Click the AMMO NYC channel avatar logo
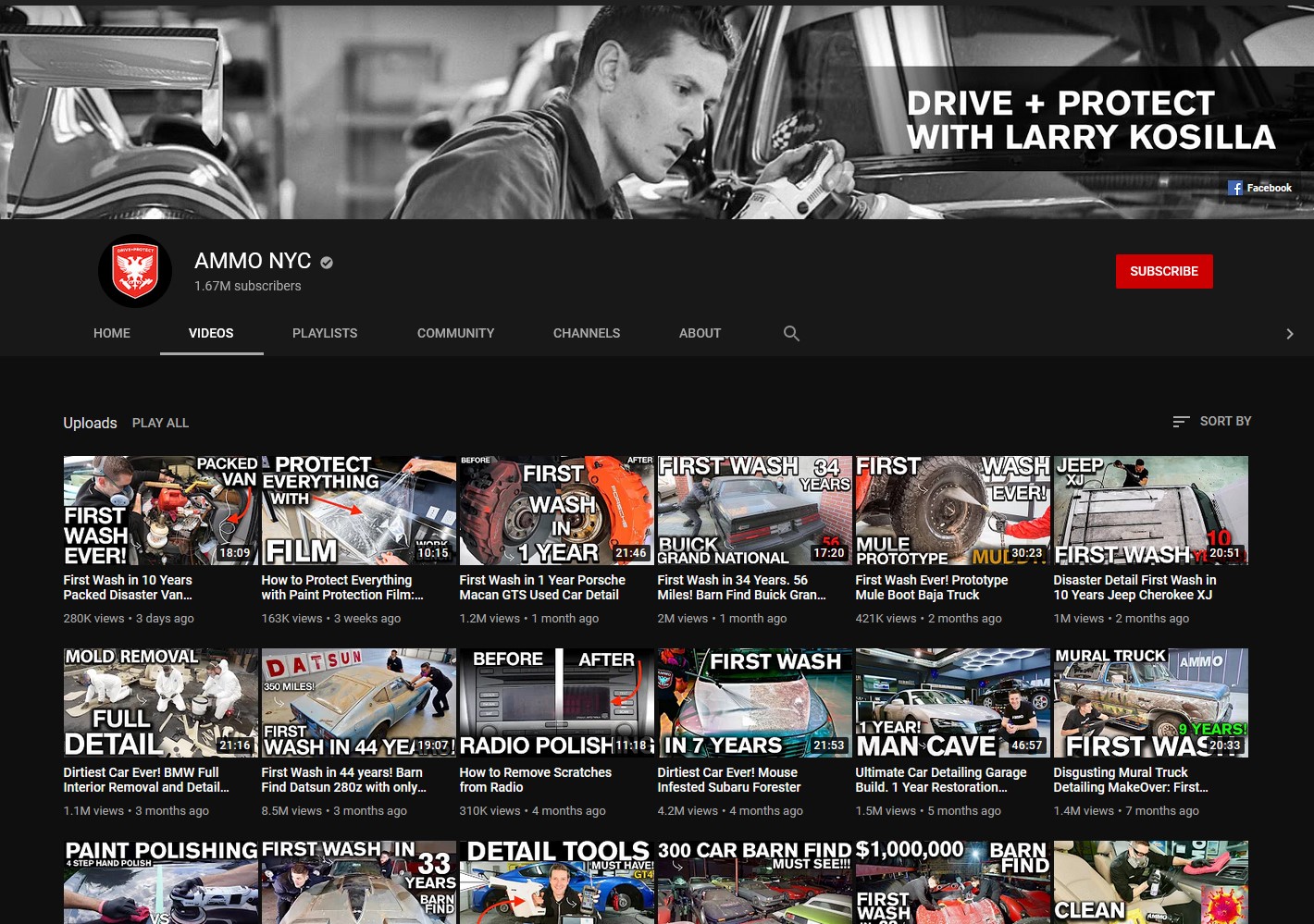The width and height of the screenshot is (1314, 924). point(135,271)
